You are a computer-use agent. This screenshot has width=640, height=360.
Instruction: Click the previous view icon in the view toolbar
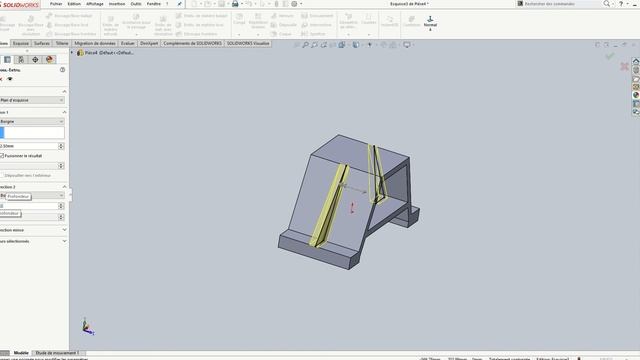323,45
